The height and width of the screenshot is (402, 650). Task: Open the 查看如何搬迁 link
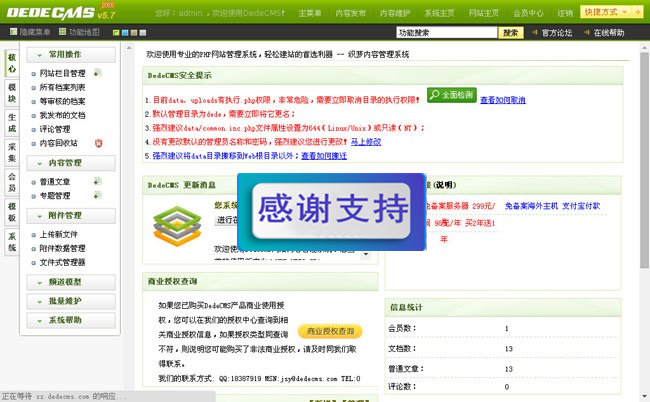(324, 156)
